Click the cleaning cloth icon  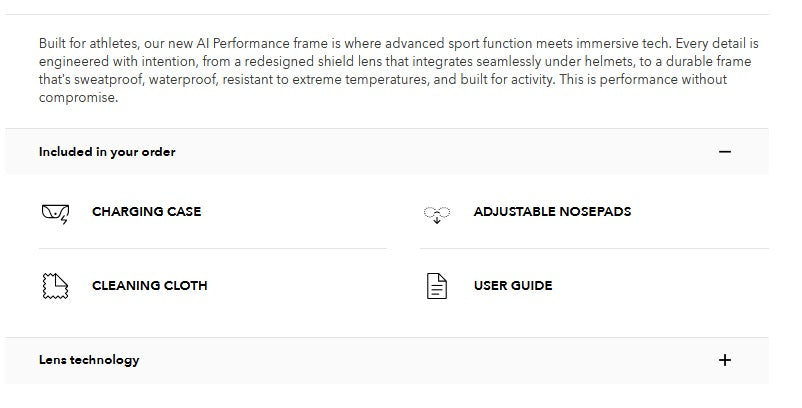55,286
